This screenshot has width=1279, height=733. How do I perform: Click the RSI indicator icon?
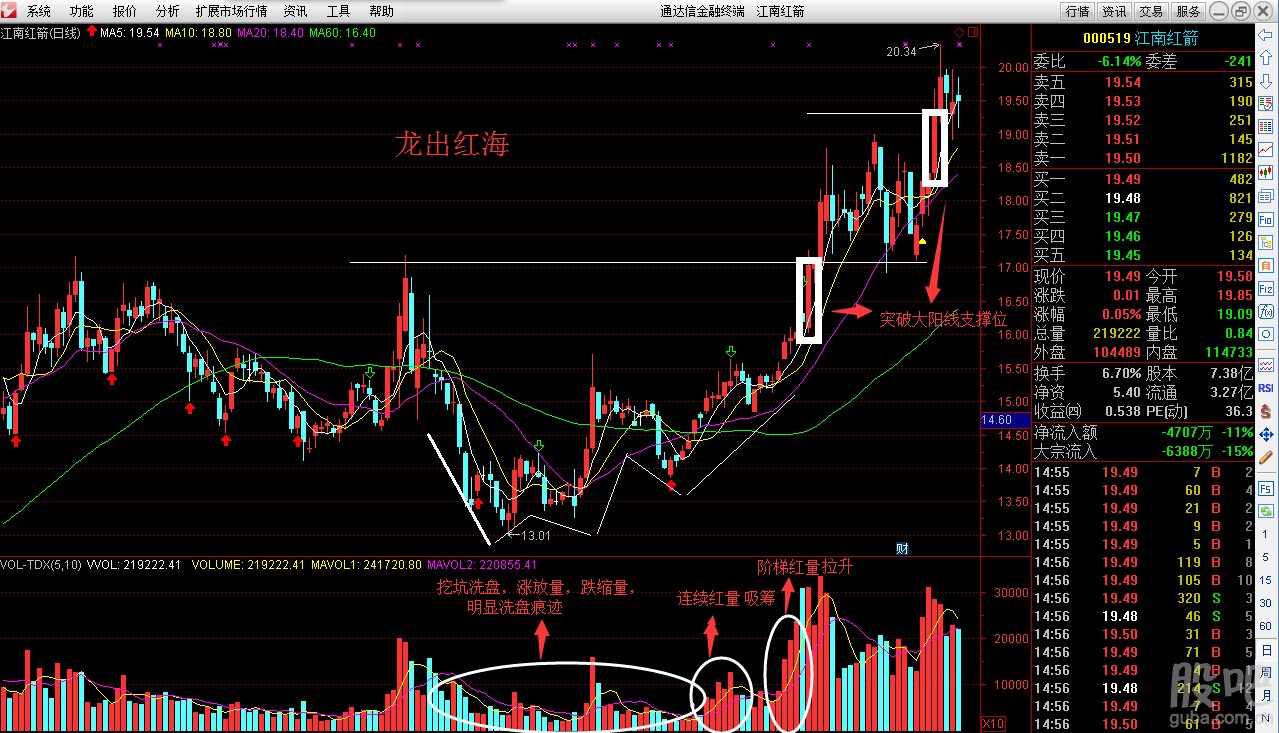click(1266, 386)
